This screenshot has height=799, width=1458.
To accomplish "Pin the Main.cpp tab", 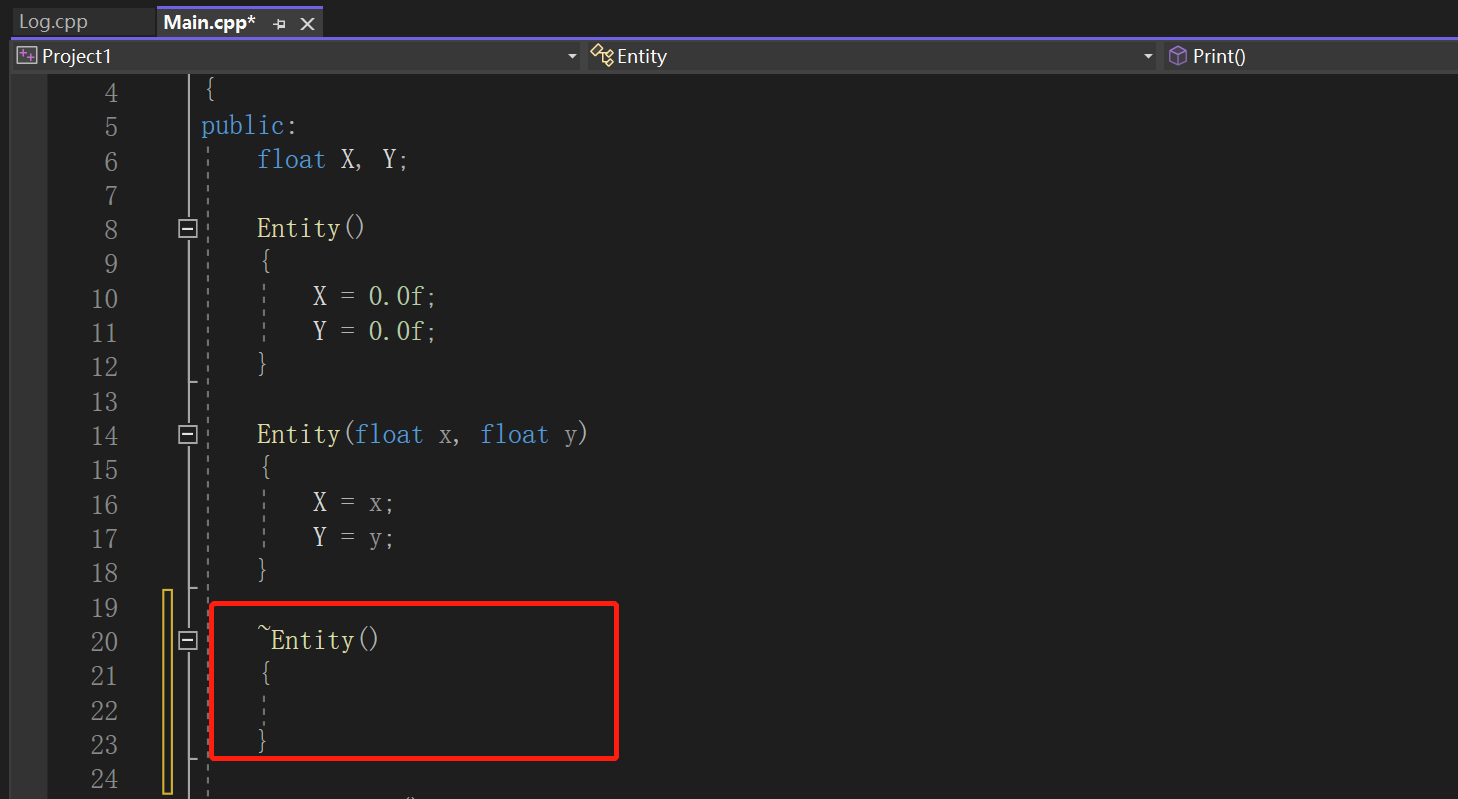I will 280,24.
